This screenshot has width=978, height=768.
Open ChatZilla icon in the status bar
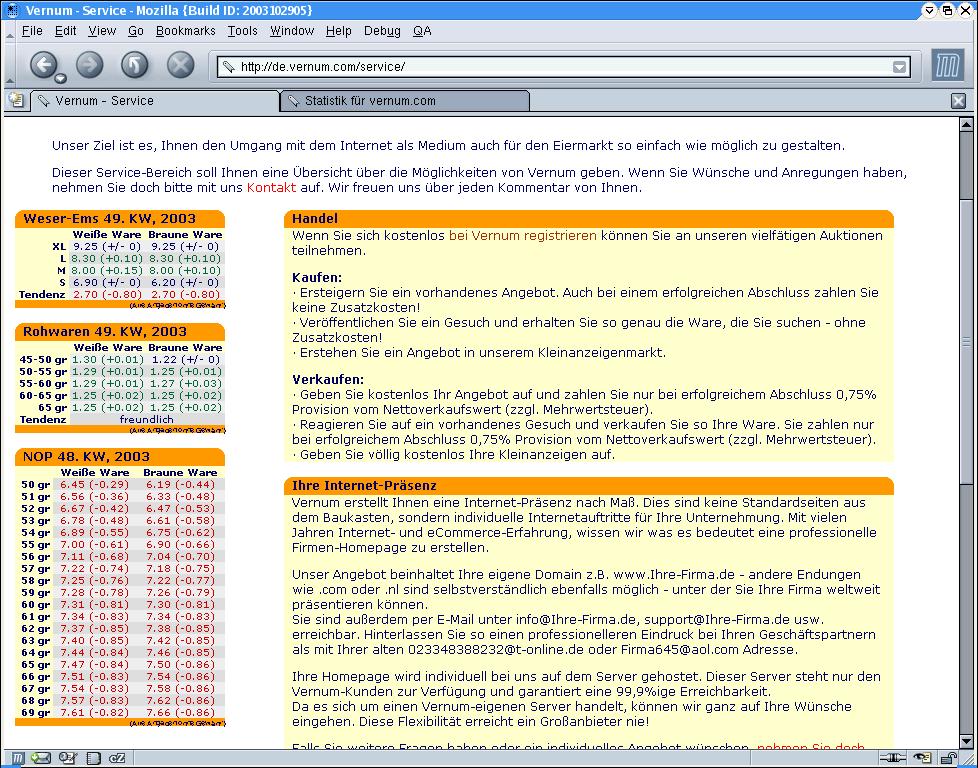116,758
